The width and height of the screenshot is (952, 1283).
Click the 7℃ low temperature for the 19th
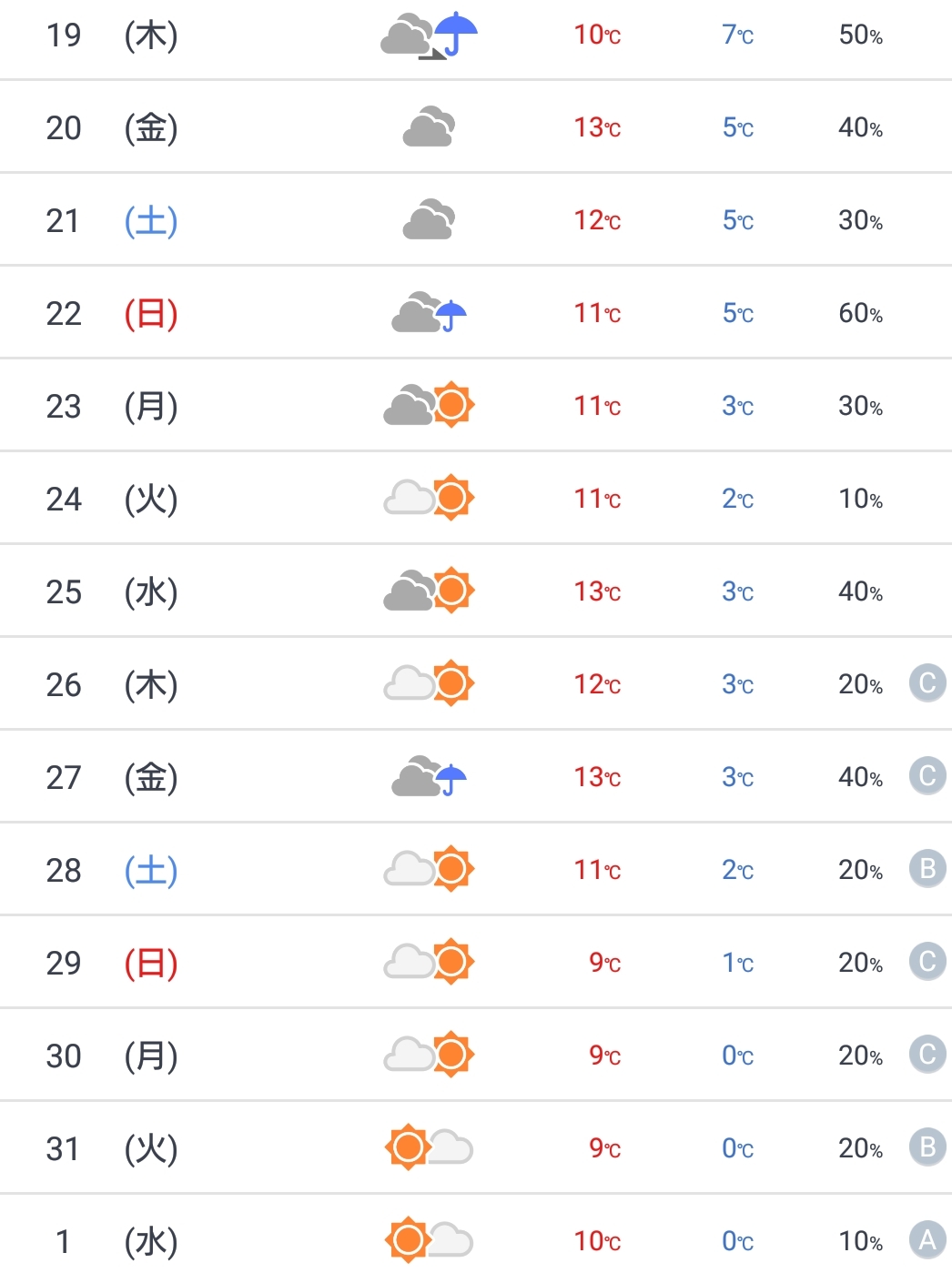coord(737,35)
